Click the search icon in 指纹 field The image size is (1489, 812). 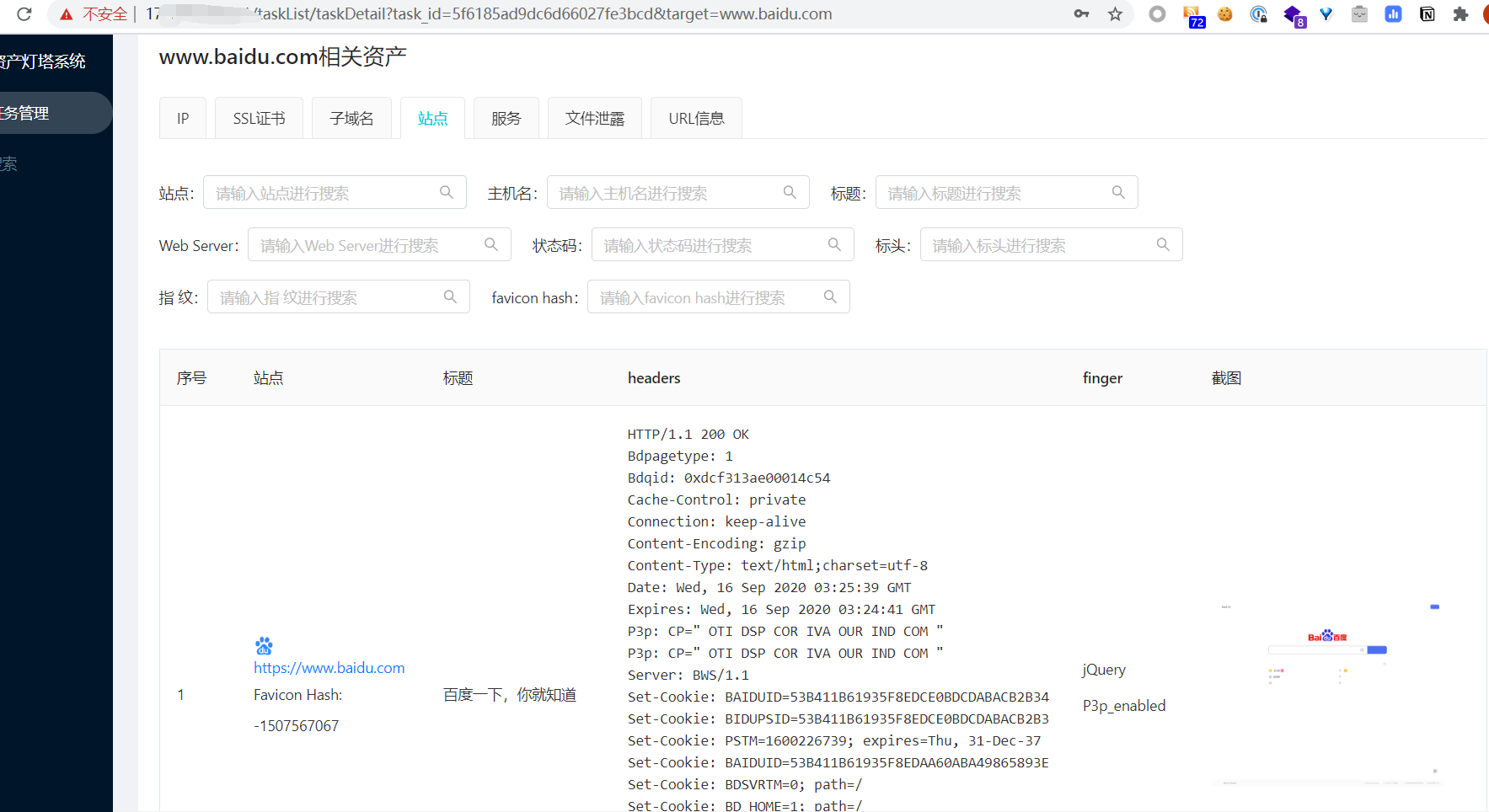(450, 296)
